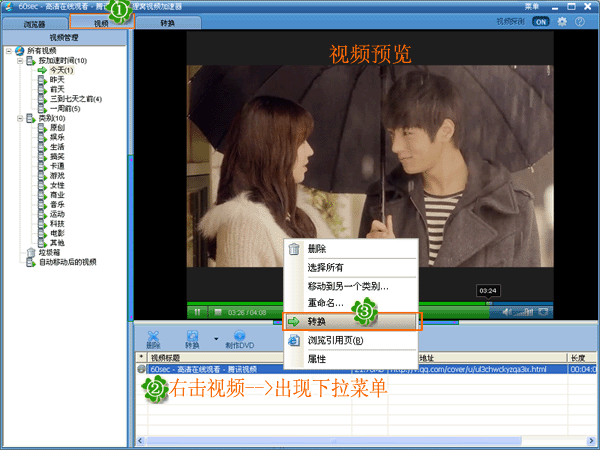Collapse the 按加速时间(10) node
Image resolution: width=600 pixels, height=450 pixels.
(x=20, y=61)
